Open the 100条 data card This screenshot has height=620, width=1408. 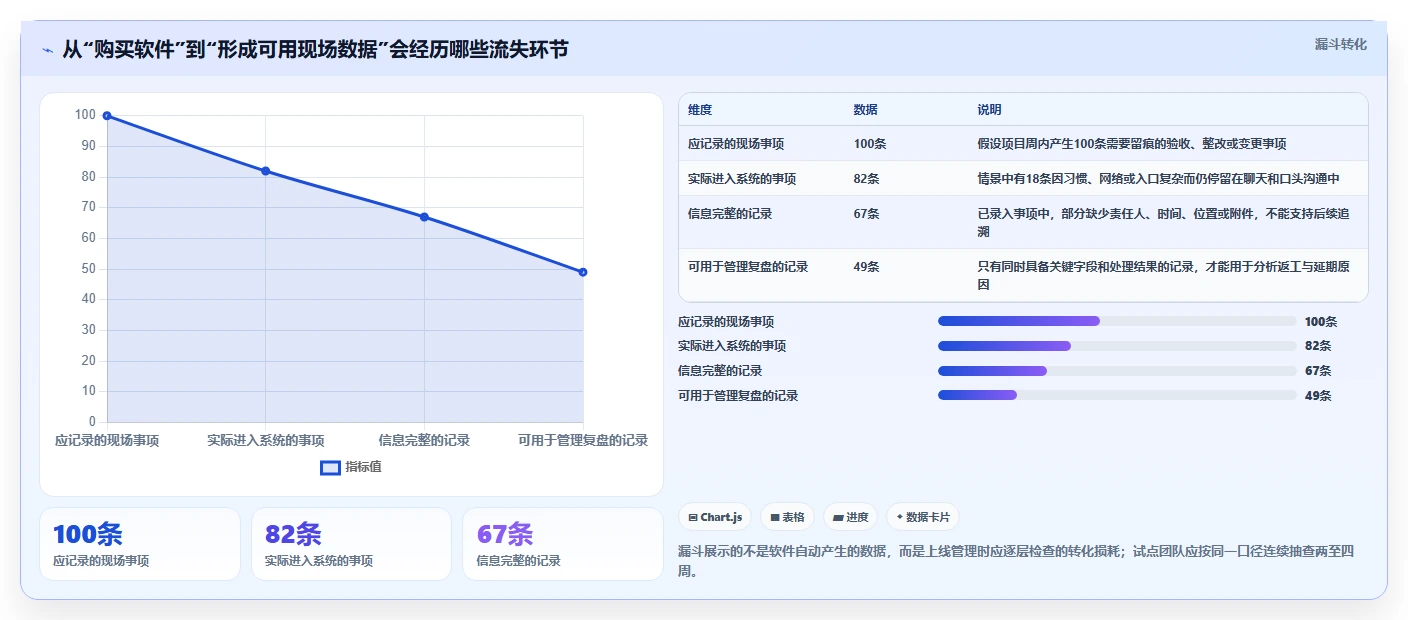pos(140,544)
